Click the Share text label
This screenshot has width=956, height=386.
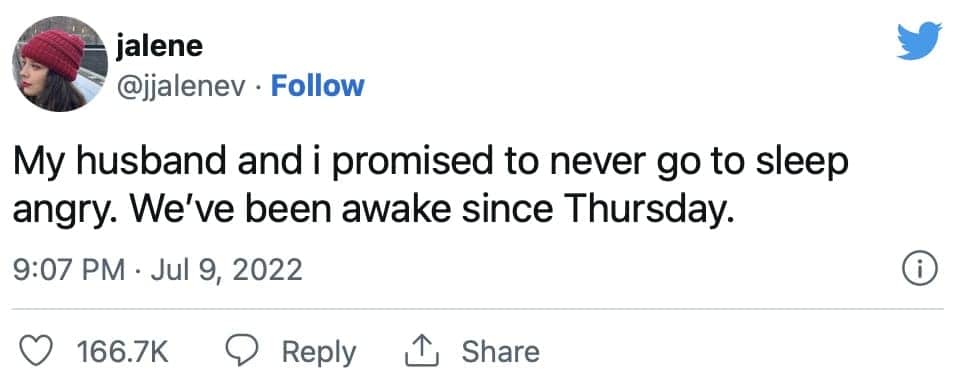[x=501, y=352]
